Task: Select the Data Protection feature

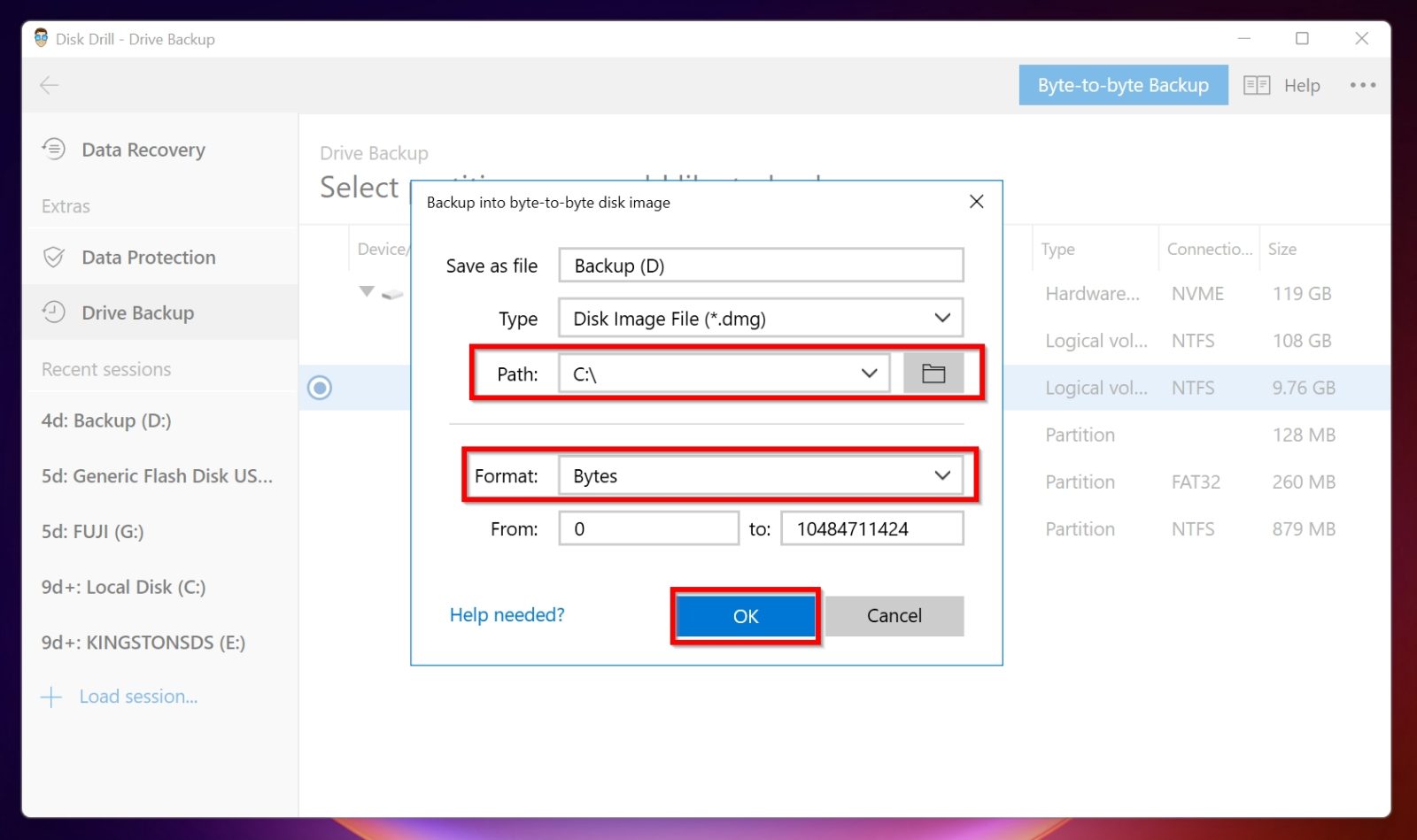Action: [x=148, y=258]
